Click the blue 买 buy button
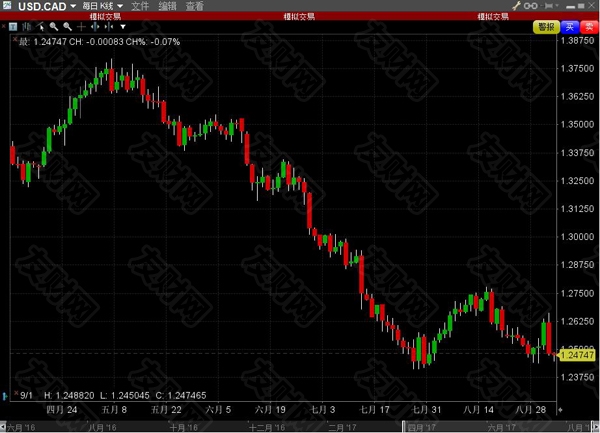600x433 pixels. 569,26
